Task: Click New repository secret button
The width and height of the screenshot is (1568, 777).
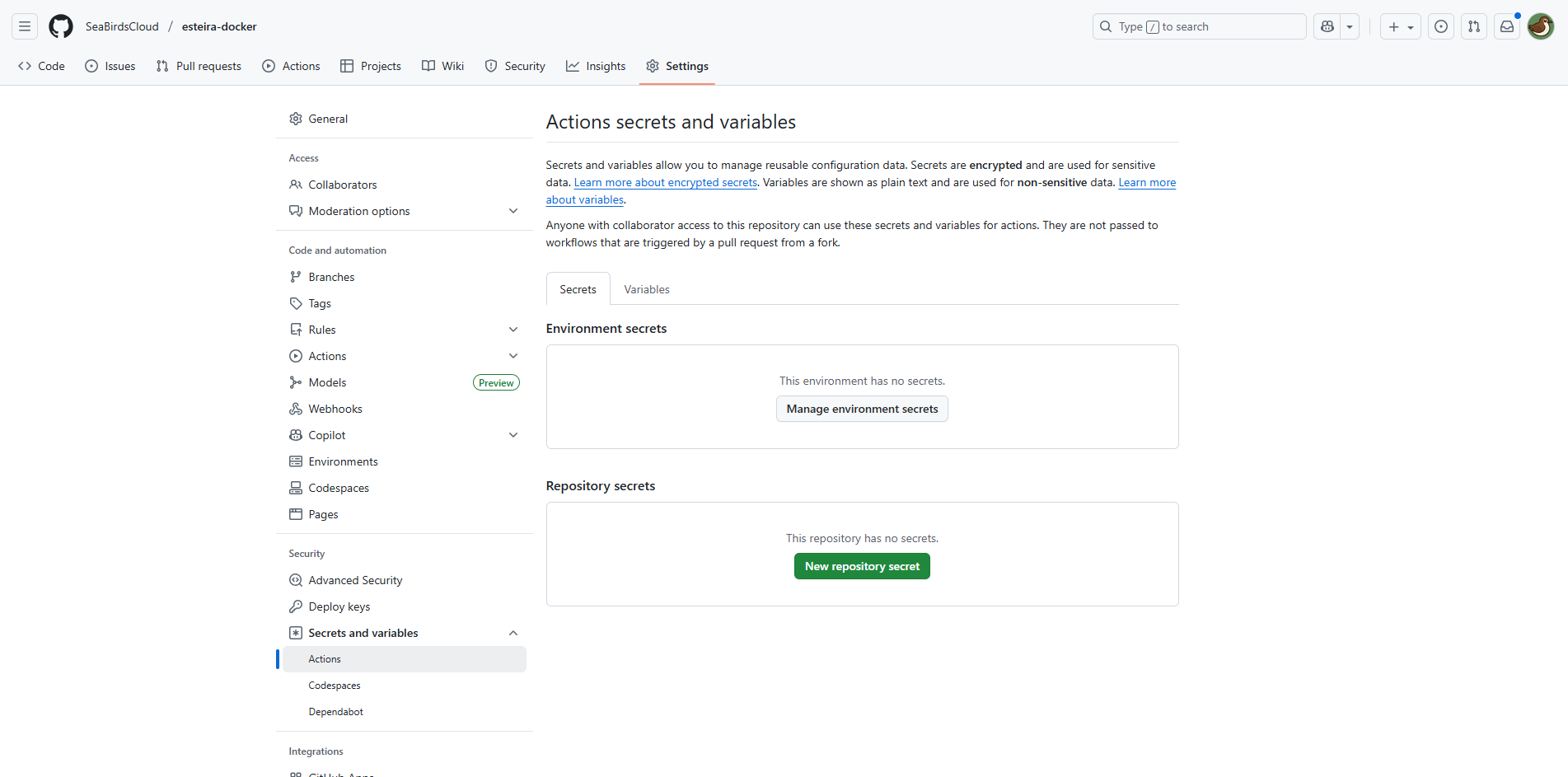Action: [862, 566]
